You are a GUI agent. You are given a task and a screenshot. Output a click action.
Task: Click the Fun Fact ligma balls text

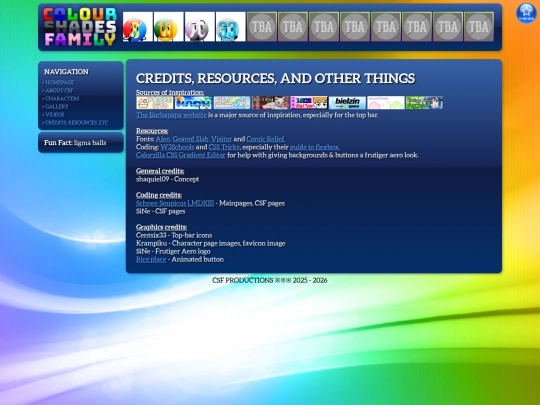[75, 143]
